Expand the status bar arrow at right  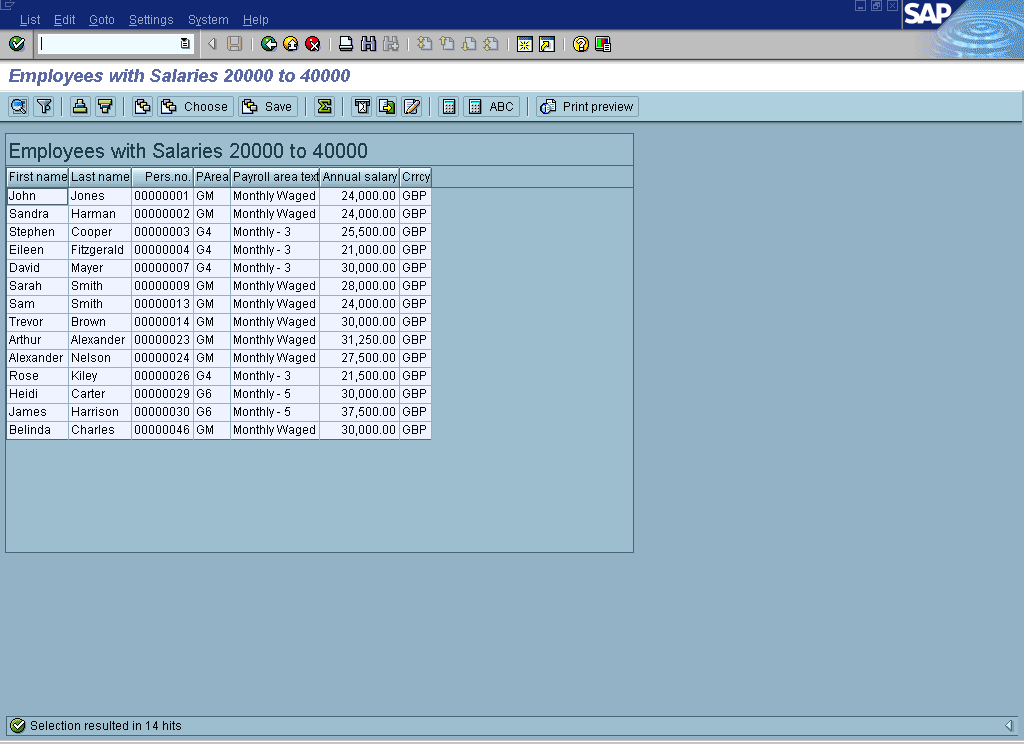pos(1009,726)
